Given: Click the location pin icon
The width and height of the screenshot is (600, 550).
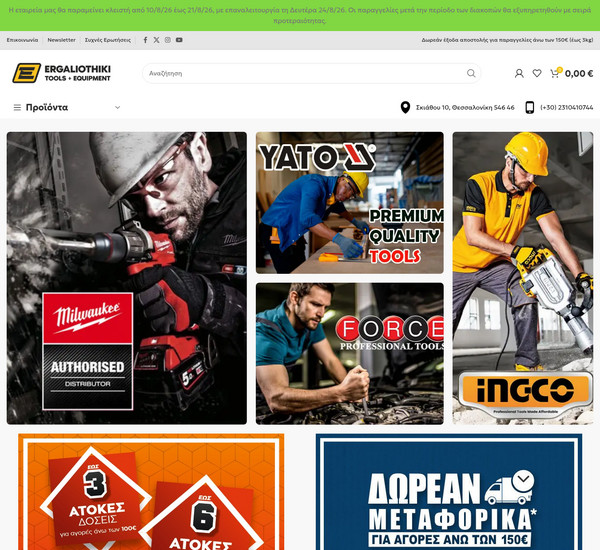Looking at the screenshot, I should tap(405, 108).
